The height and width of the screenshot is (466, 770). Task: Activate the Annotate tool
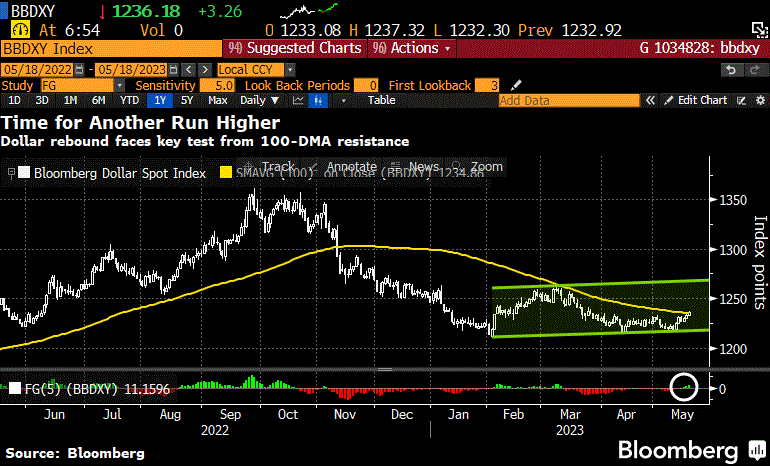coord(344,166)
